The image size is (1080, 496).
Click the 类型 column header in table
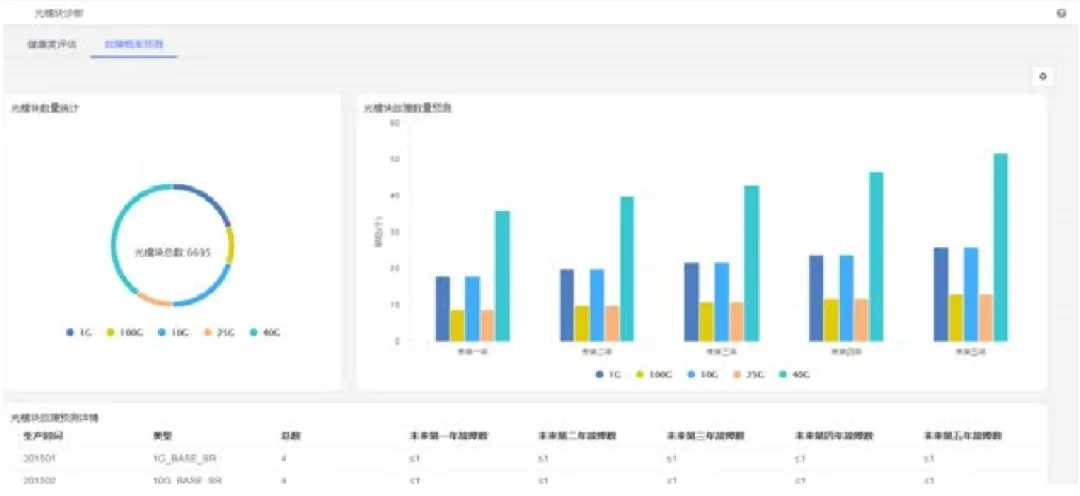(x=161, y=437)
